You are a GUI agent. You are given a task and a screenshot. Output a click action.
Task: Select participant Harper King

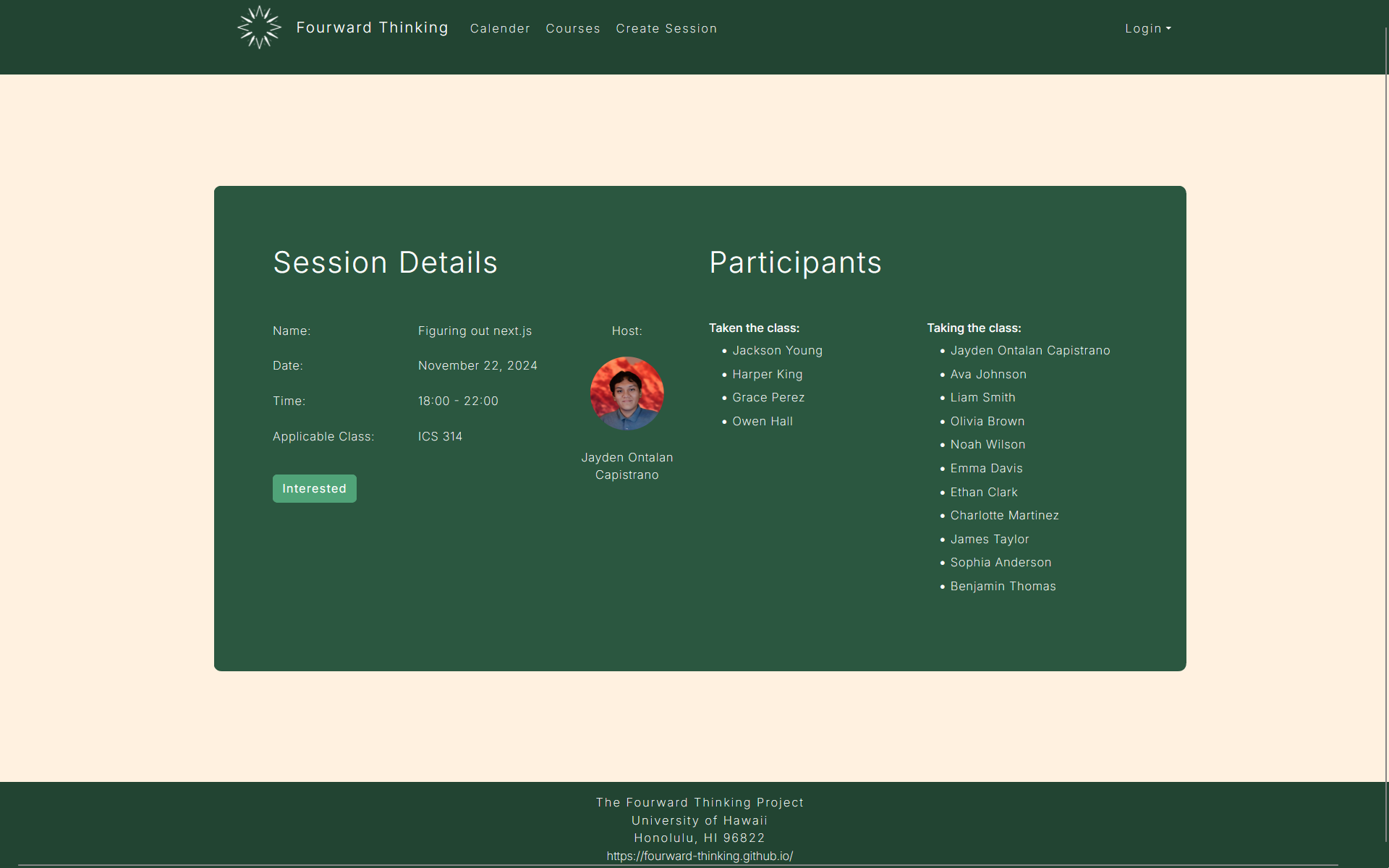click(767, 374)
